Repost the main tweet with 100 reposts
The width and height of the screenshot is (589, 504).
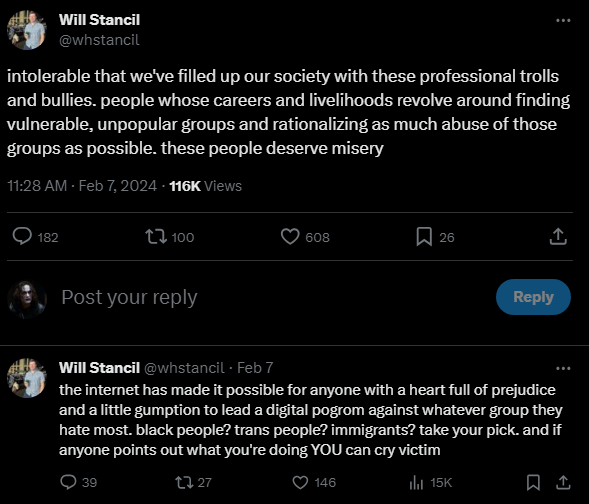[x=156, y=237]
